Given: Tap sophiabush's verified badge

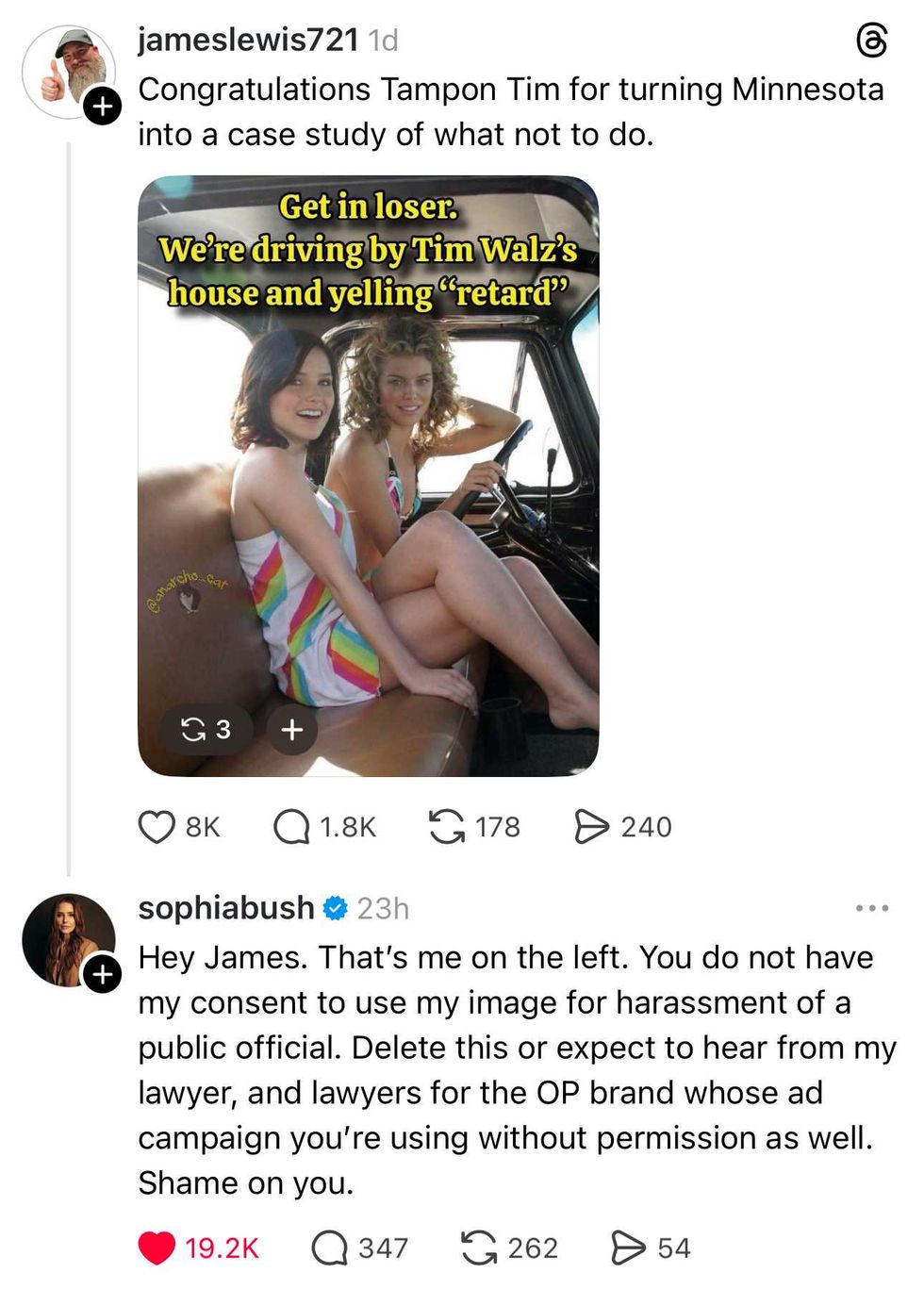Looking at the screenshot, I should coord(335,908).
